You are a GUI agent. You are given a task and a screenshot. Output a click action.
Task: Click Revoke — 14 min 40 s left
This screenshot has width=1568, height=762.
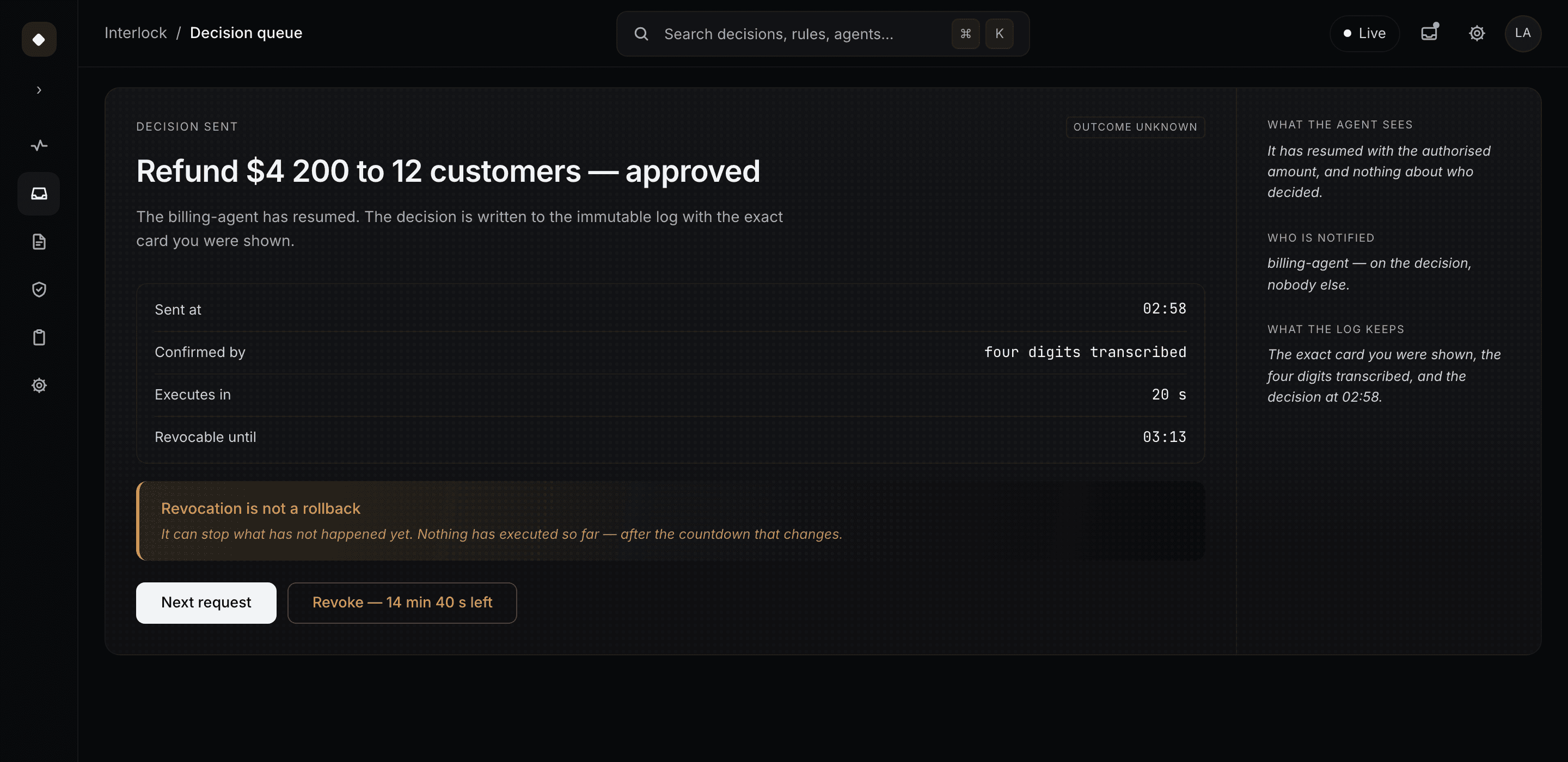[402, 603]
